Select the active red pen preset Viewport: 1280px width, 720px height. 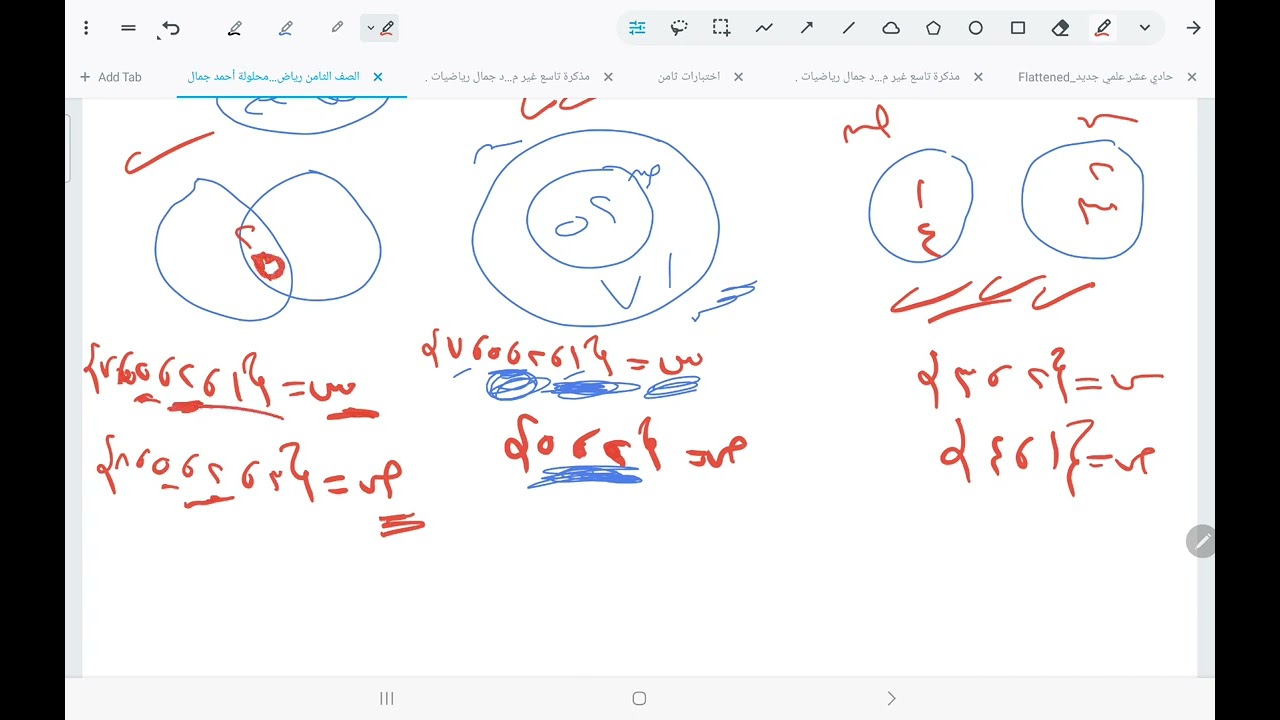(380, 28)
